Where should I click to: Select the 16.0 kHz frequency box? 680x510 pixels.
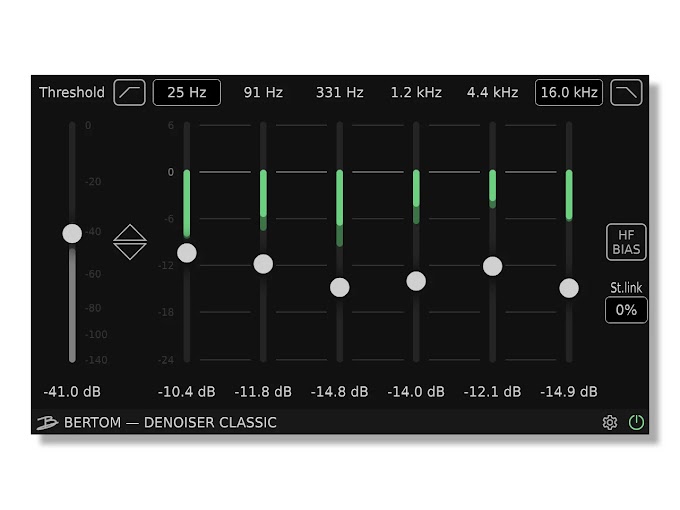pos(569,92)
